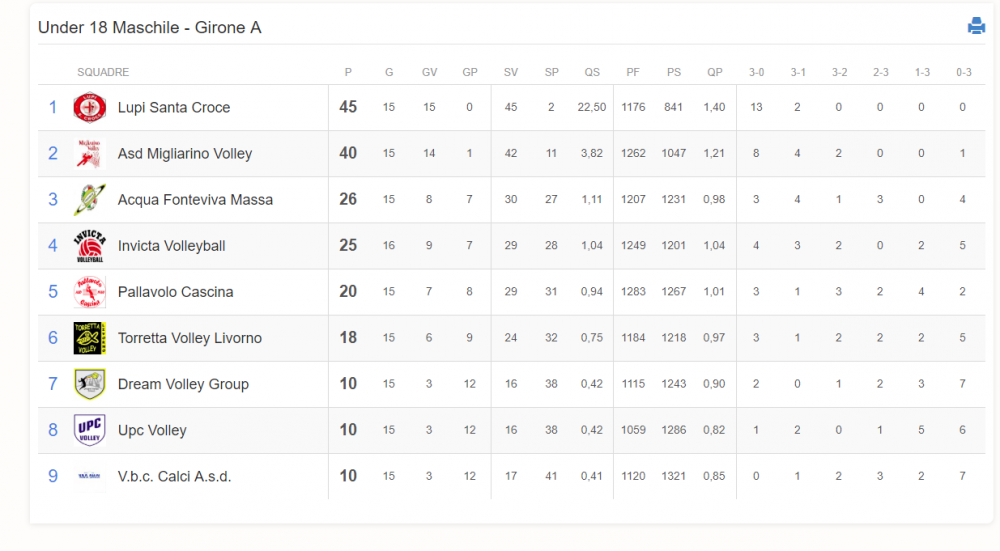Click the SQUADRE column header
This screenshot has height=551, width=1000.
[x=103, y=72]
